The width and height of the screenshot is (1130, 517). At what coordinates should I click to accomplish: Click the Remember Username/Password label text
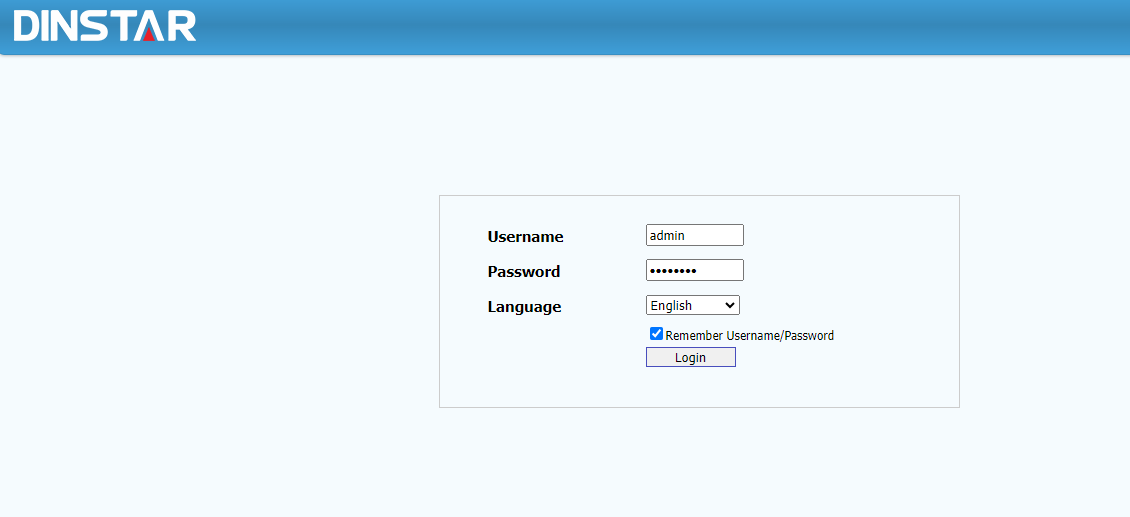click(x=749, y=335)
